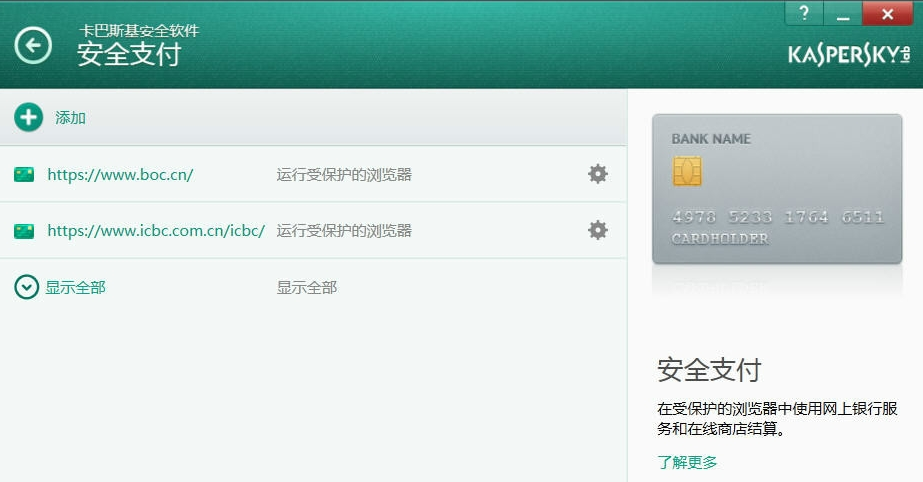Expand the list with the 显示全部 chevron icon

tap(26, 287)
